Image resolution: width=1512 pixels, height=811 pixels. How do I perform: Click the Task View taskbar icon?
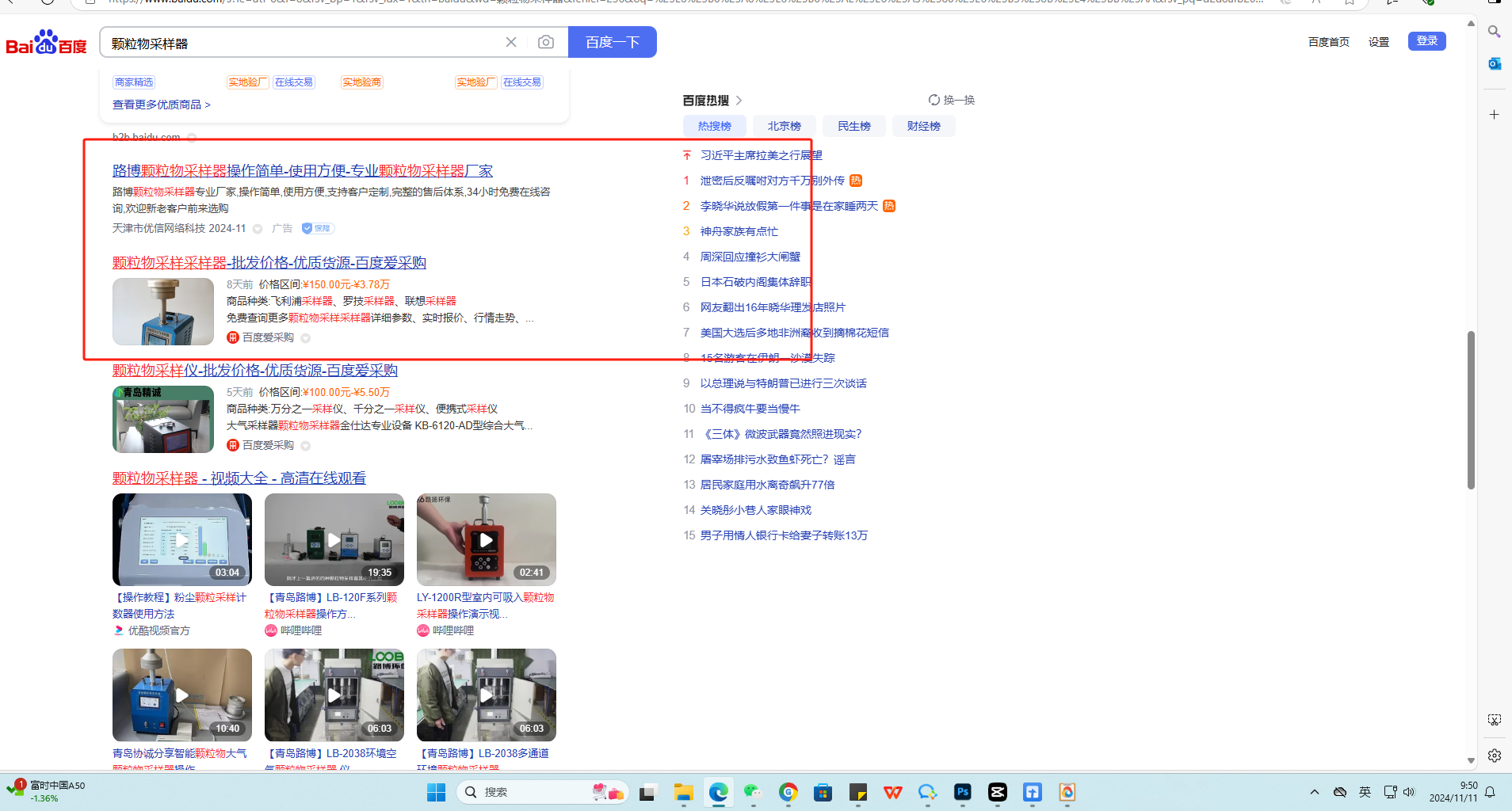pos(648,792)
